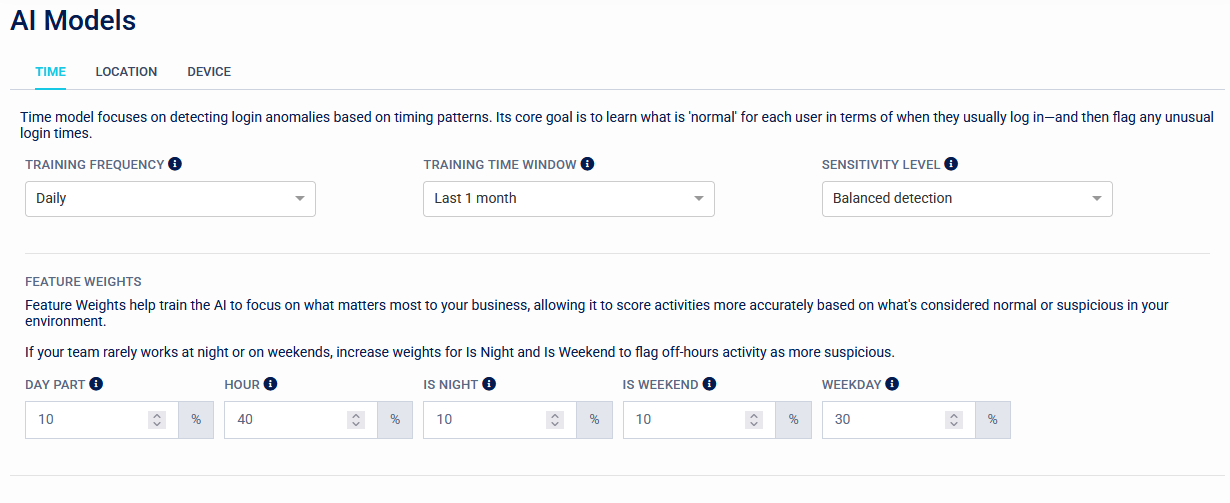Viewport: 1230px width, 503px height.
Task: Click the Sensitivity Level info icon
Action: [x=951, y=164]
